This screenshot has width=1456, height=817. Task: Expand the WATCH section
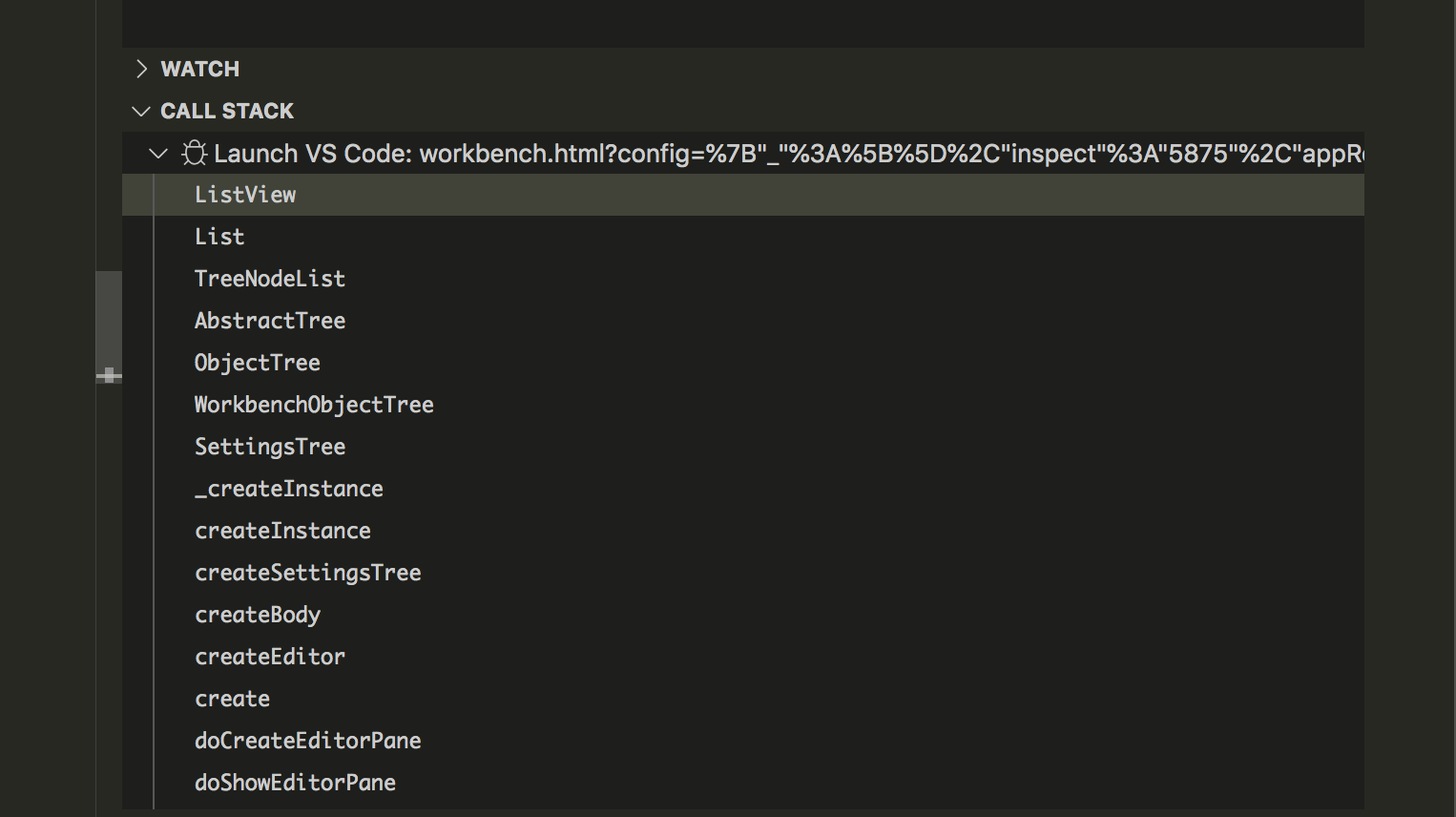tap(141, 68)
